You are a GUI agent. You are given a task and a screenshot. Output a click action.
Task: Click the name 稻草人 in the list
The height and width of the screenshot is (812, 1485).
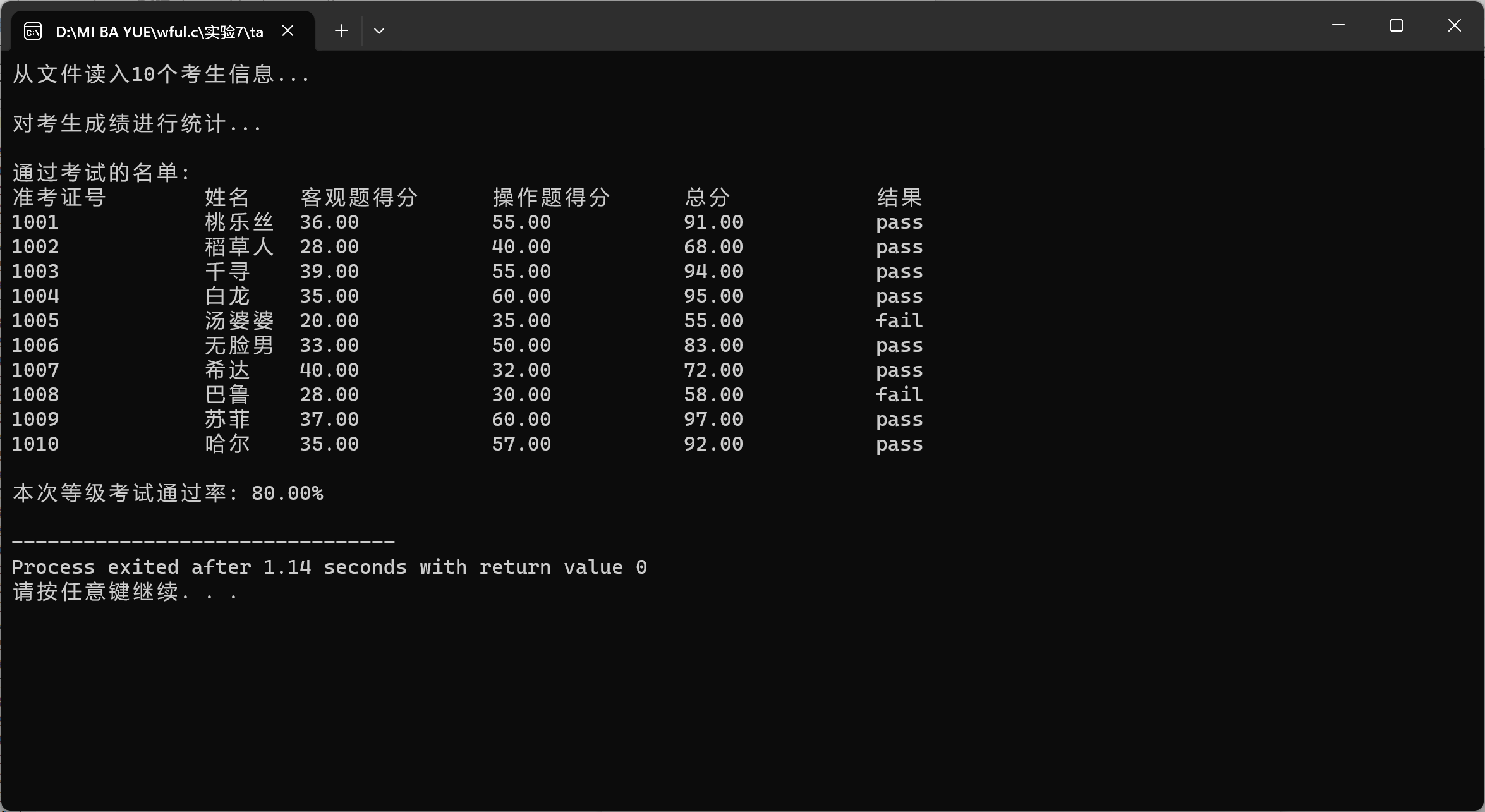pyautogui.click(x=239, y=247)
